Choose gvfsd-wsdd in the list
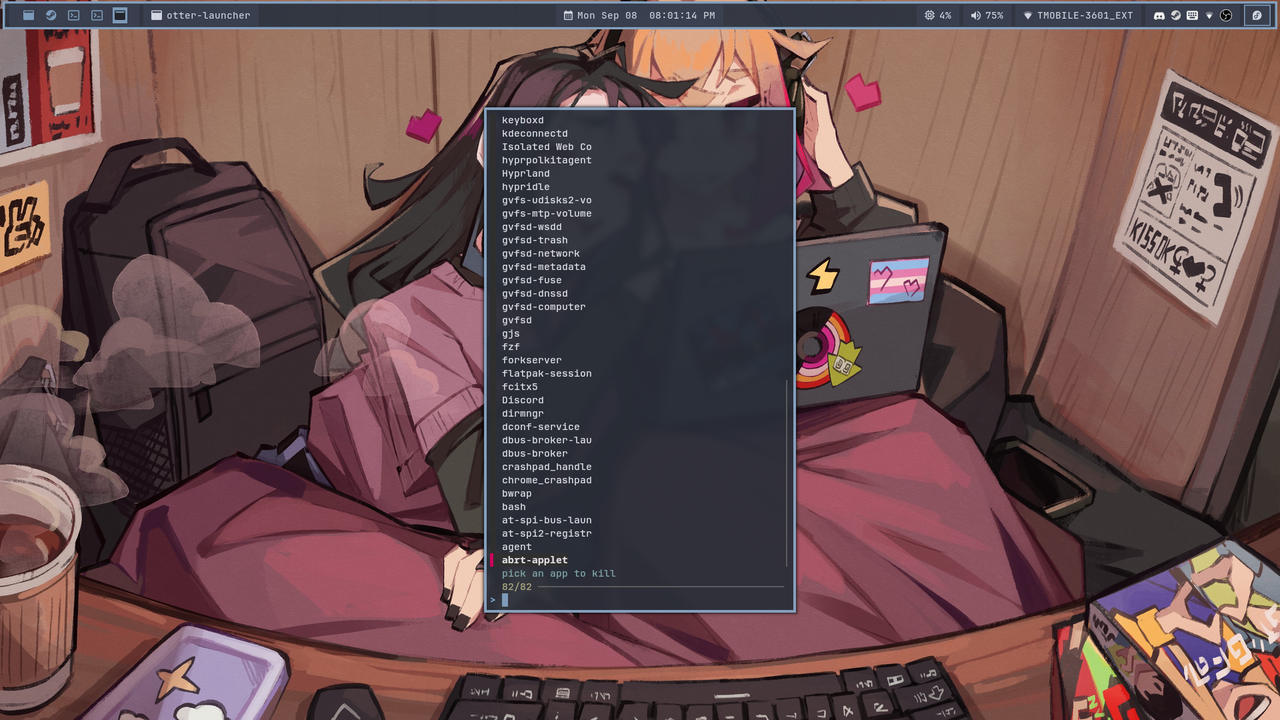The image size is (1280, 720). point(532,227)
